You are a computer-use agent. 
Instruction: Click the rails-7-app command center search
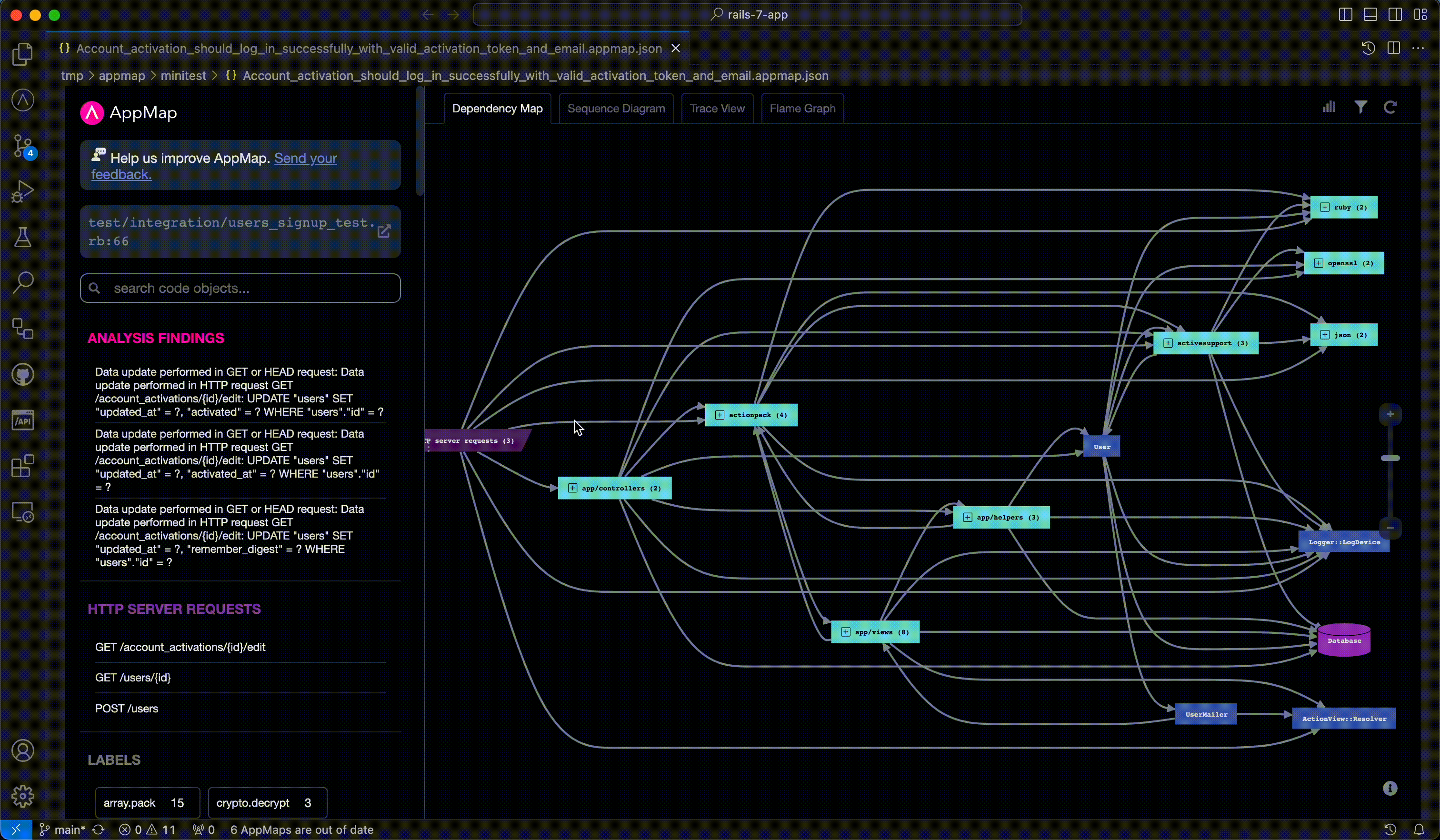748,14
